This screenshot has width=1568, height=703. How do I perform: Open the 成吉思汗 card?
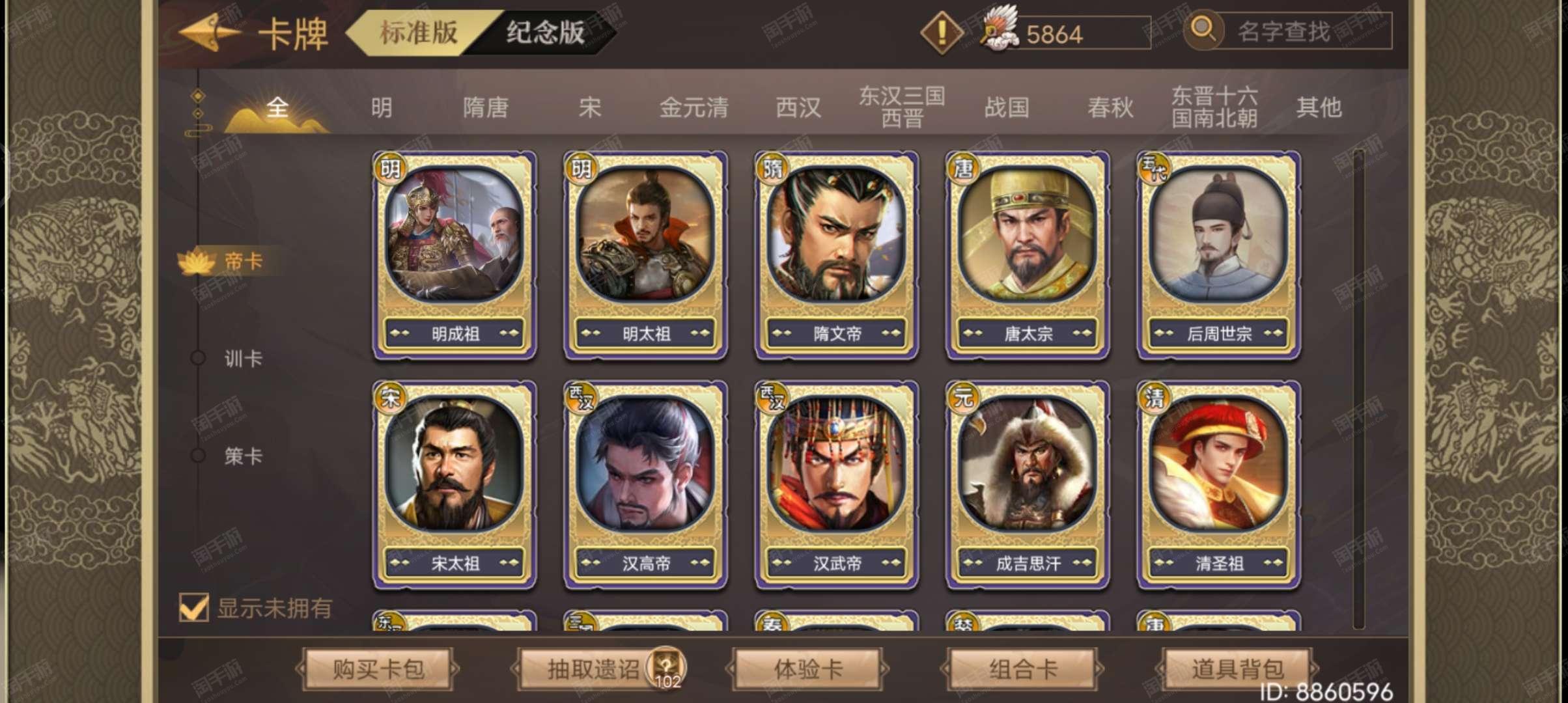tap(1027, 485)
